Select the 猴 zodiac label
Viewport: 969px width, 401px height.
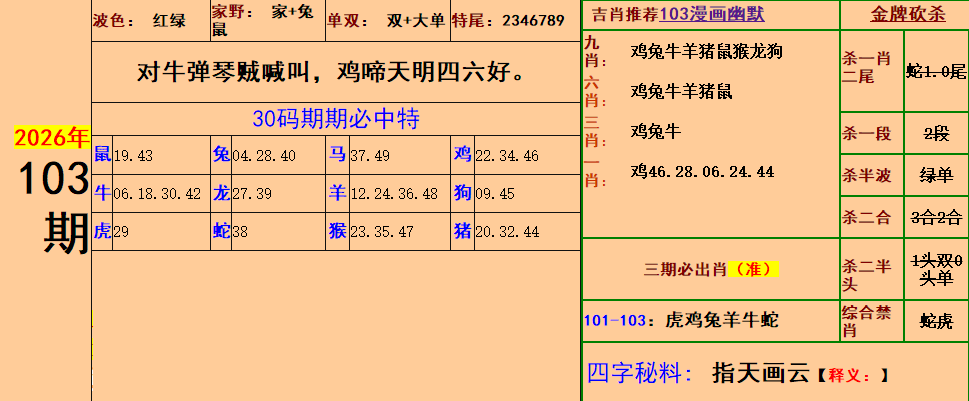point(337,231)
